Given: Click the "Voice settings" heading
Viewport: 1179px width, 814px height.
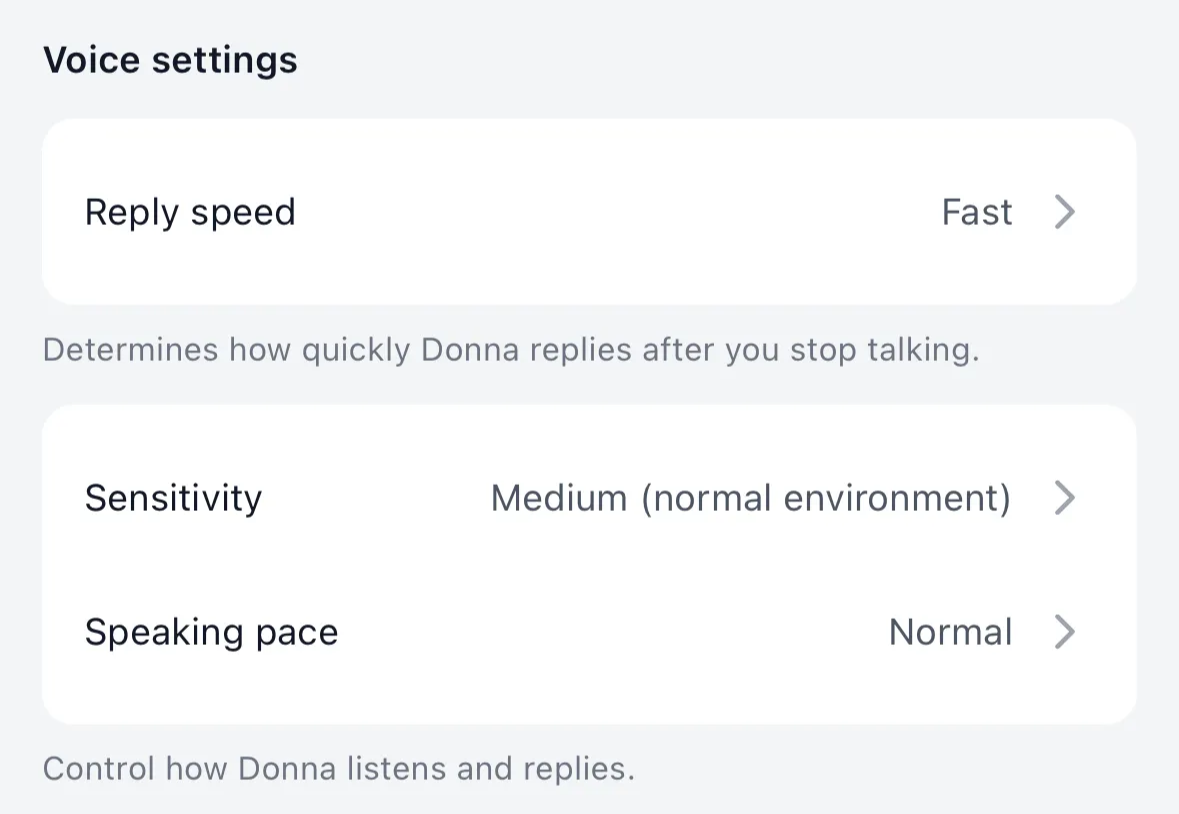Looking at the screenshot, I should click(170, 60).
